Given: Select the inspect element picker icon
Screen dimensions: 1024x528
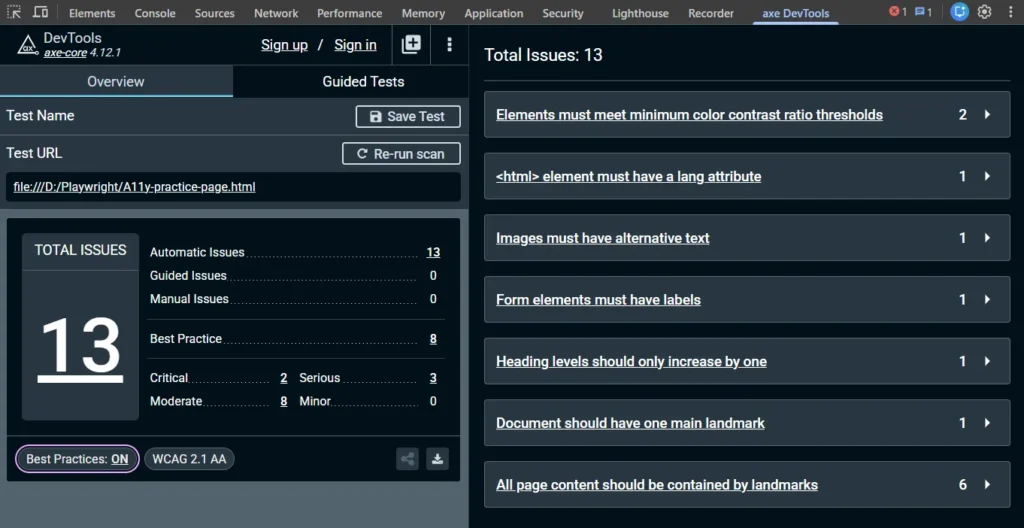Looking at the screenshot, I should click(14, 12).
